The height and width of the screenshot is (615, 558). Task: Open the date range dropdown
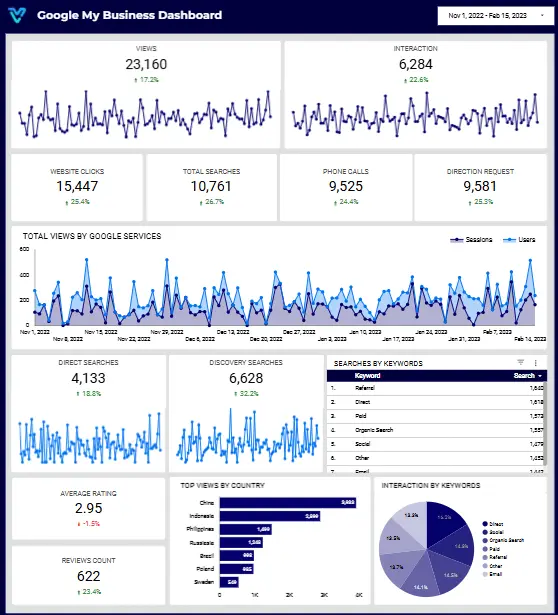[496, 16]
